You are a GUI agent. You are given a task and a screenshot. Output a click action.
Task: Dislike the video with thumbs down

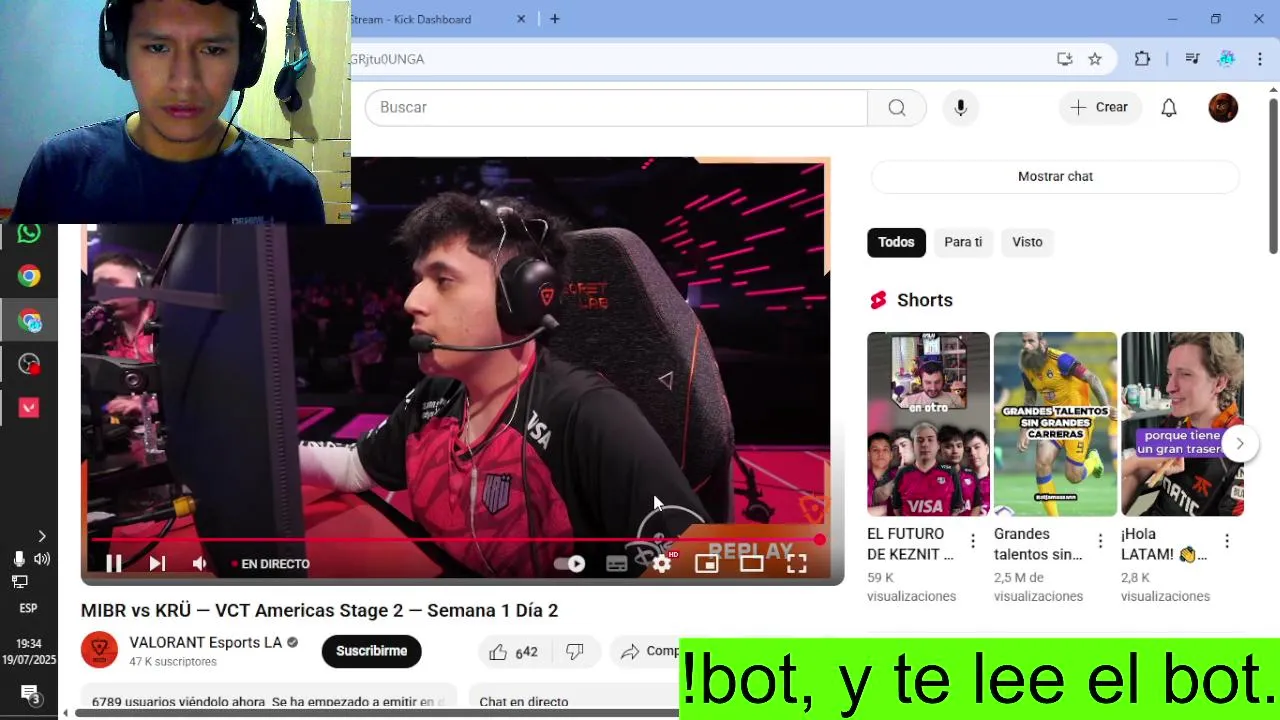point(575,652)
